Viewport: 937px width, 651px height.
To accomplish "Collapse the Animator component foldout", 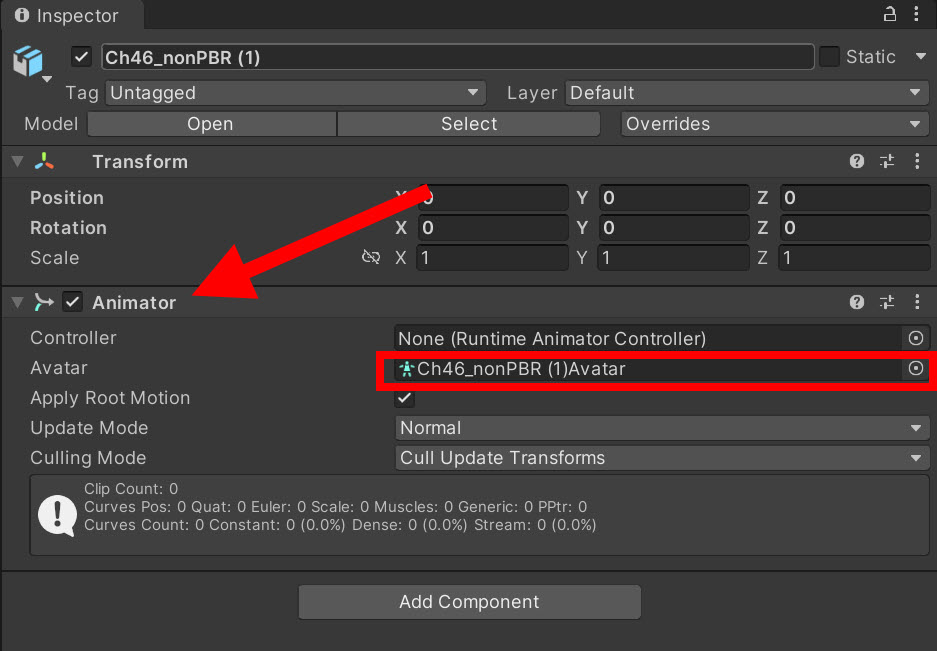I will 17,302.
